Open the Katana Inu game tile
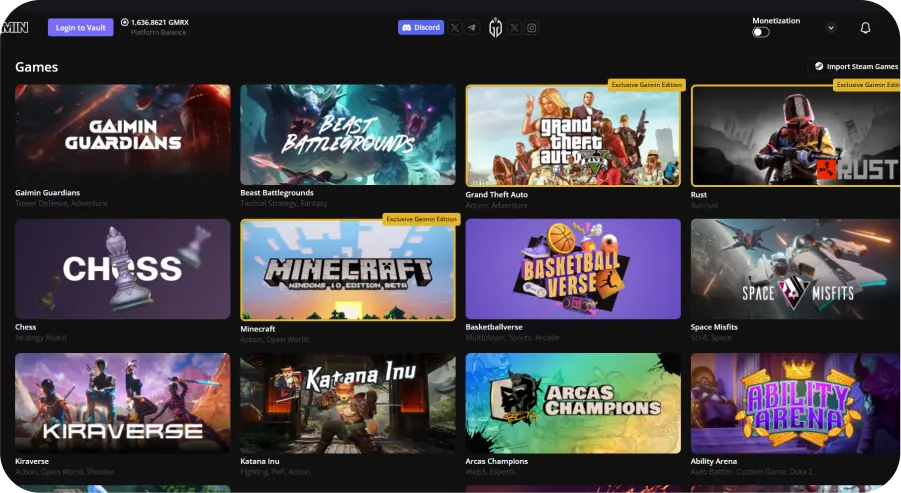 pyautogui.click(x=347, y=403)
